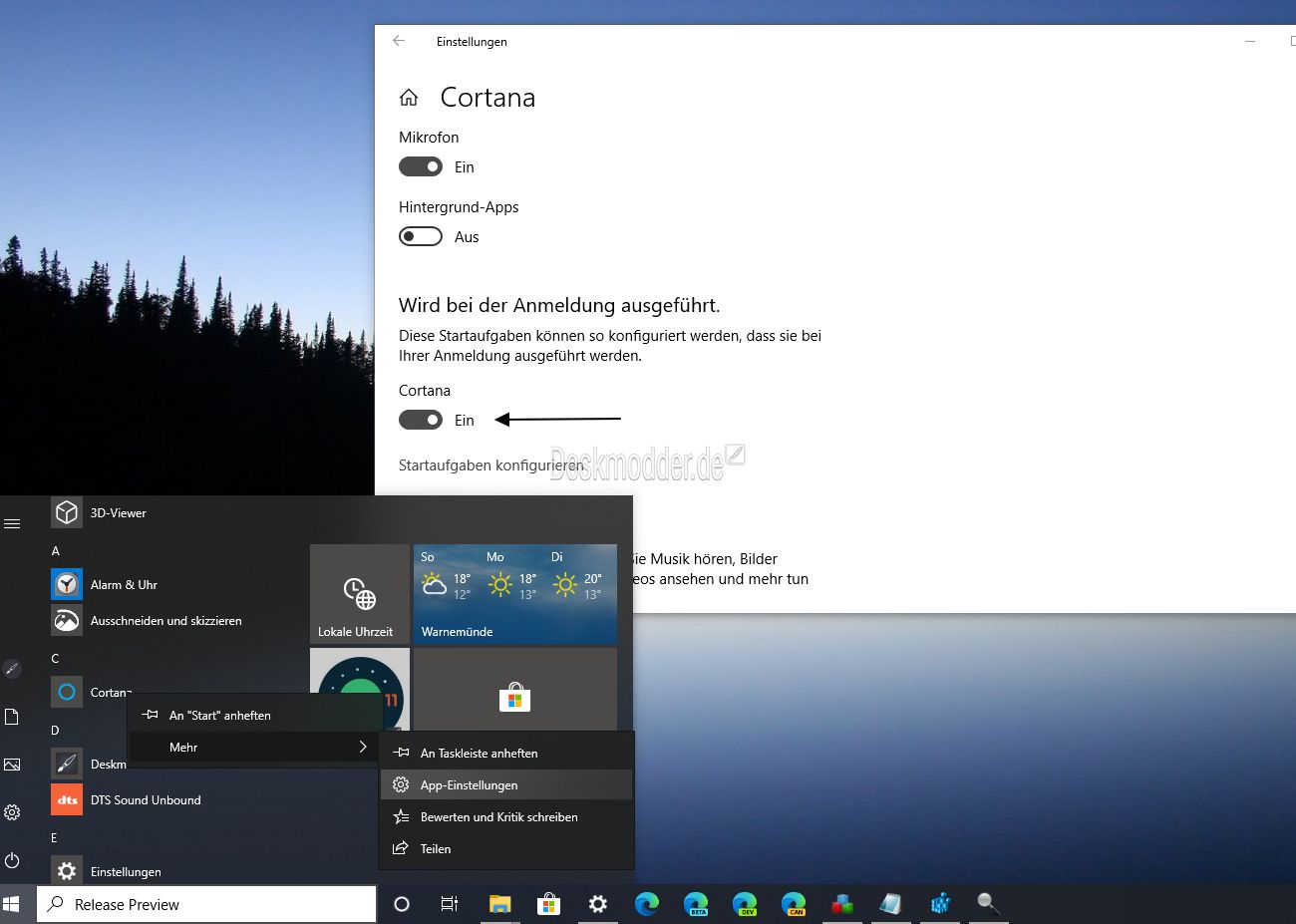
Task: Choose Bewerten und Kritik schreiben
Action: coord(506,816)
